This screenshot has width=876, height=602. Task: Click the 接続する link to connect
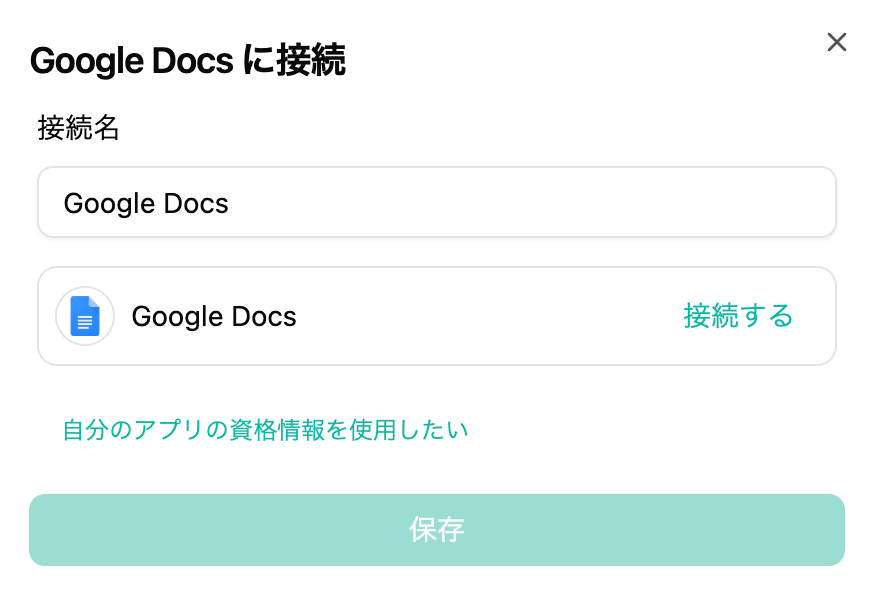[x=738, y=316]
